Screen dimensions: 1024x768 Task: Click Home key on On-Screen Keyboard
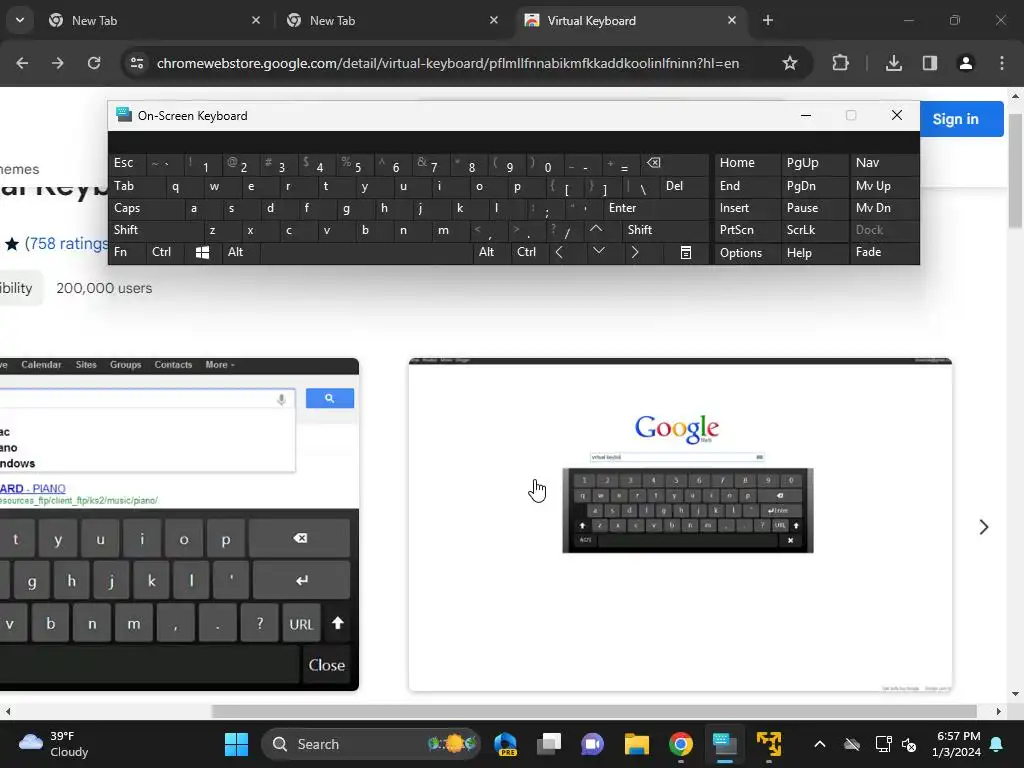point(748,163)
